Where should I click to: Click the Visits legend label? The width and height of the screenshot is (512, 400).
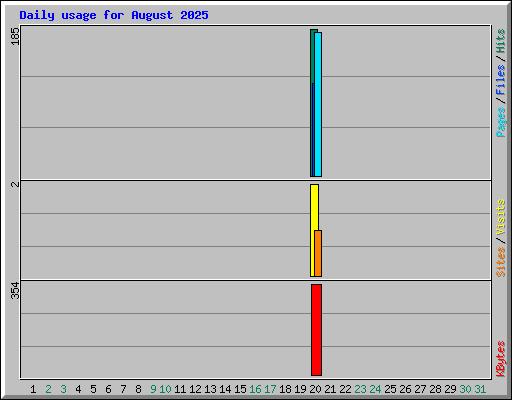coord(500,217)
